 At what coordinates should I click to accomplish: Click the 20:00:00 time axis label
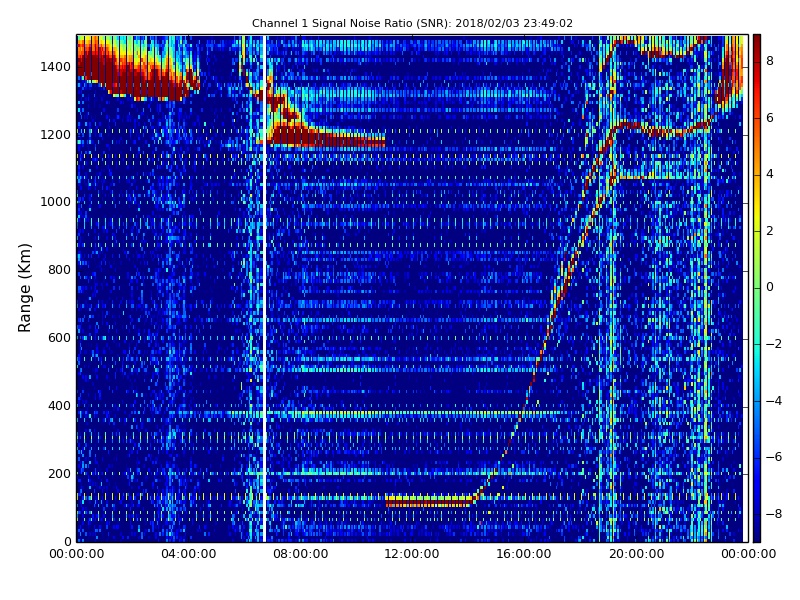tap(636, 554)
